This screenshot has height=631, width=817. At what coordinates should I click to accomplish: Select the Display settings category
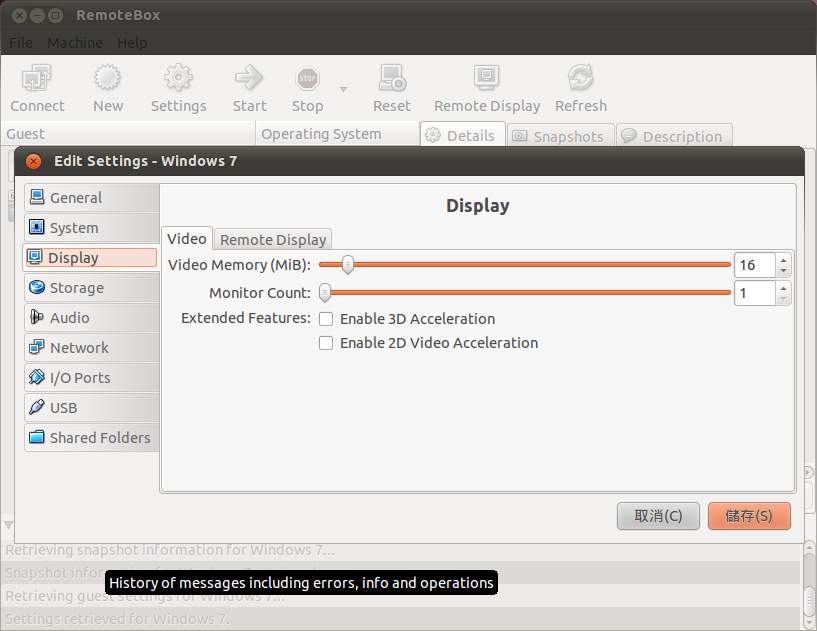tap(91, 258)
